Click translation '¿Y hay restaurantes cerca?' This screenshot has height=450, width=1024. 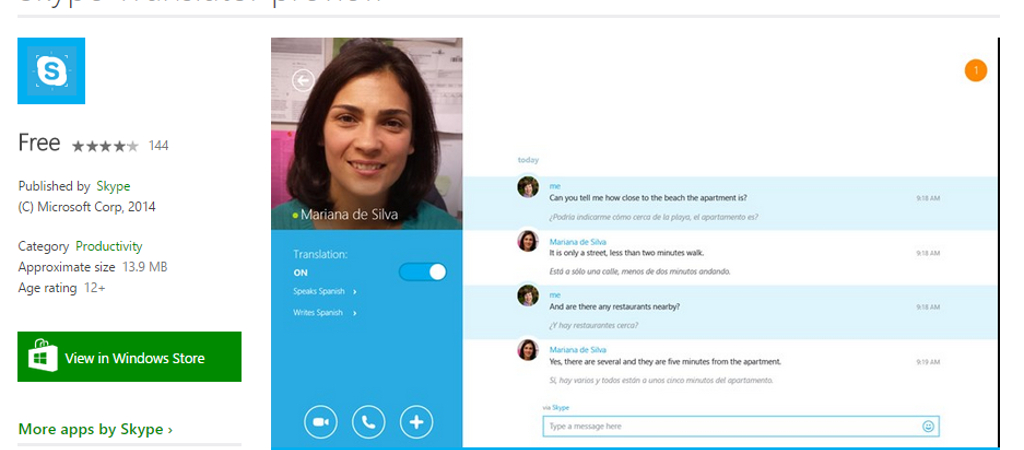click(594, 325)
